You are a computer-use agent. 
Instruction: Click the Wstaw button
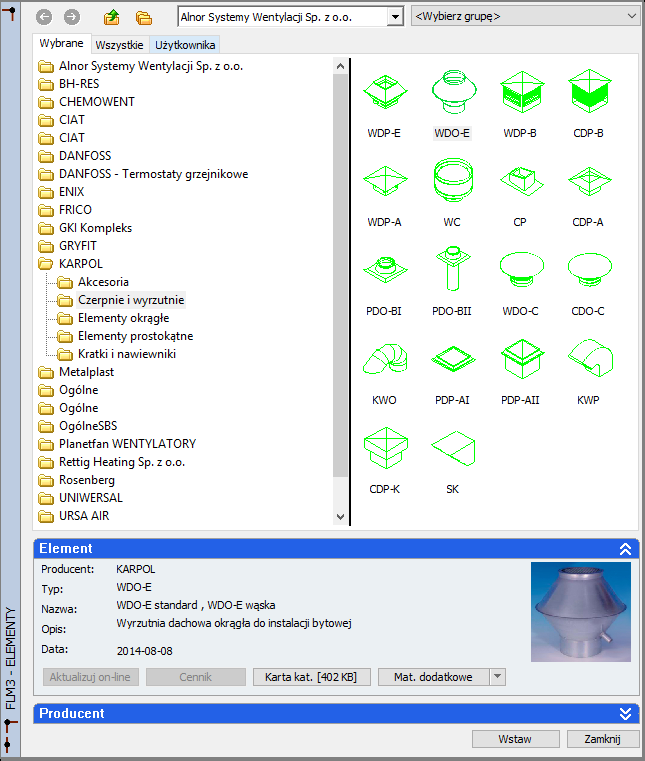[x=515, y=739]
